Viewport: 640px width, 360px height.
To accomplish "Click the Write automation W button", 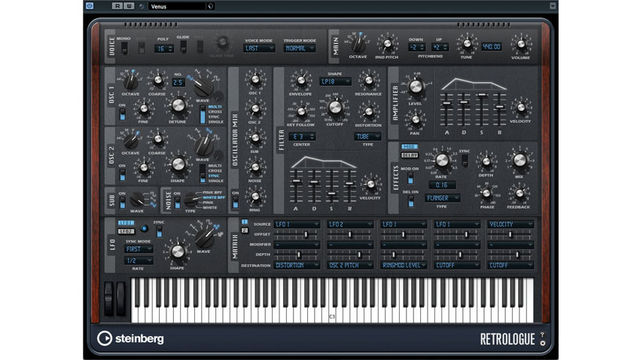I will click(x=129, y=6).
